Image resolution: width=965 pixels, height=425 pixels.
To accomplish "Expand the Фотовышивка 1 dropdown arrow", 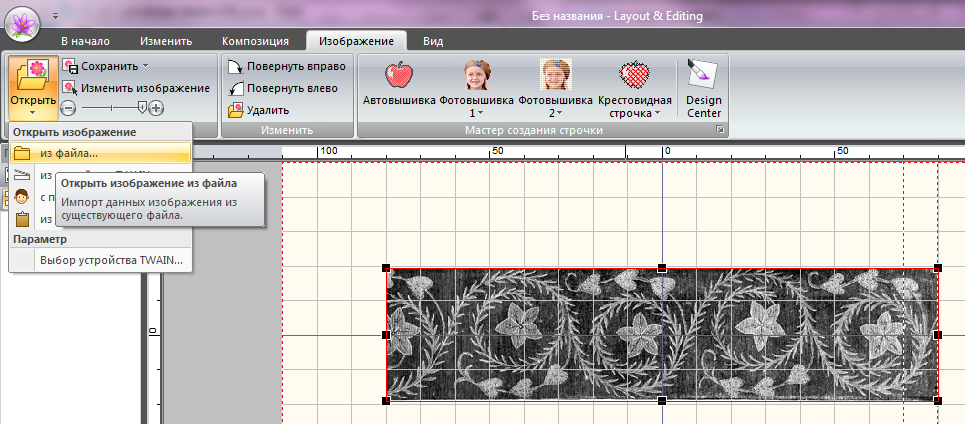I will pos(481,113).
